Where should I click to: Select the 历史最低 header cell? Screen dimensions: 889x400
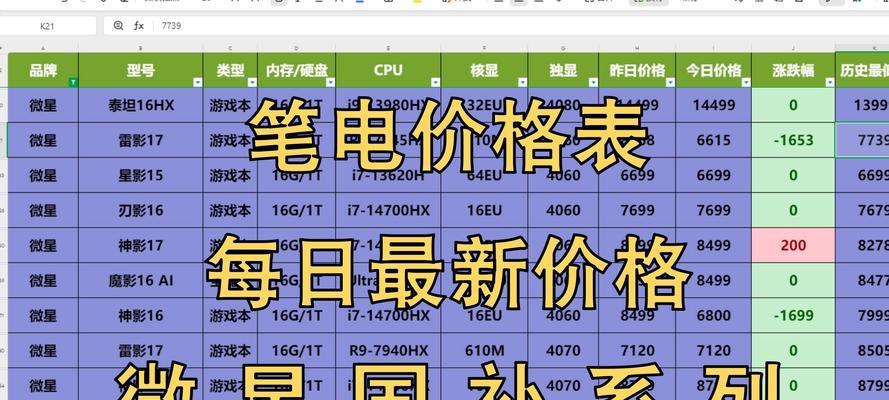862,70
